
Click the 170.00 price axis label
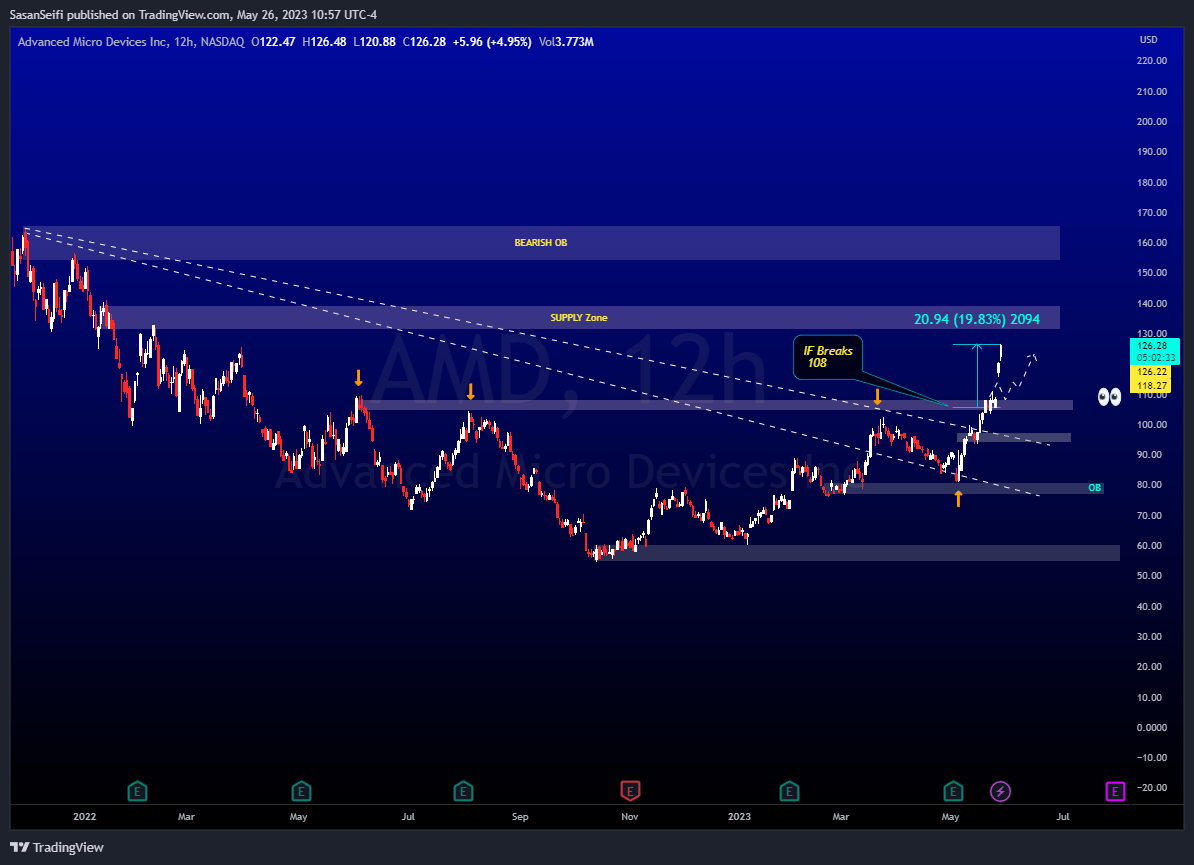point(1151,213)
